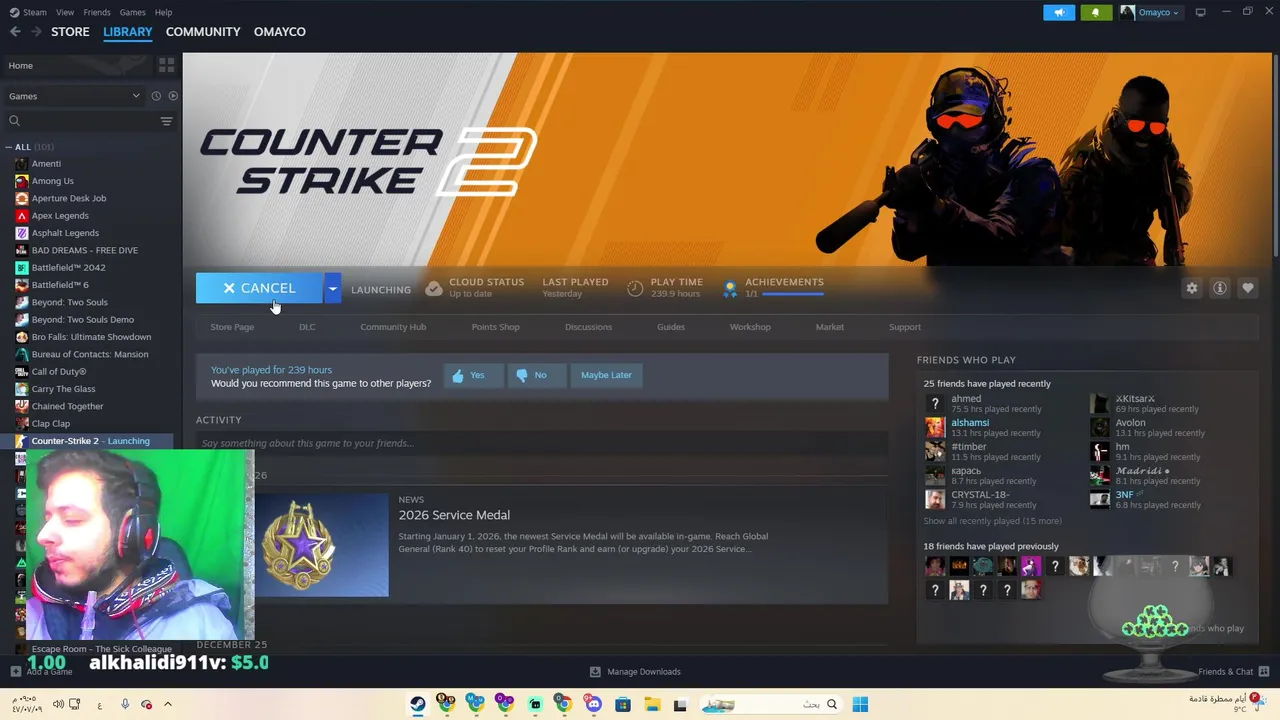Open Counter-Strike 2 settings gear
The width and height of the screenshot is (1280, 720).
tap(1192, 288)
